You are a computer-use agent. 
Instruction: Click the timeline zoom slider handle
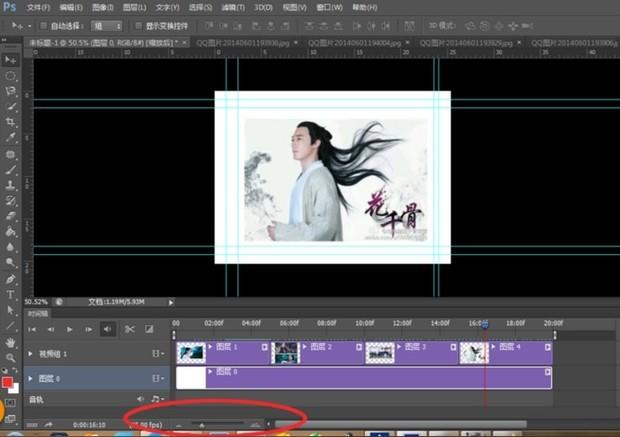pos(202,425)
